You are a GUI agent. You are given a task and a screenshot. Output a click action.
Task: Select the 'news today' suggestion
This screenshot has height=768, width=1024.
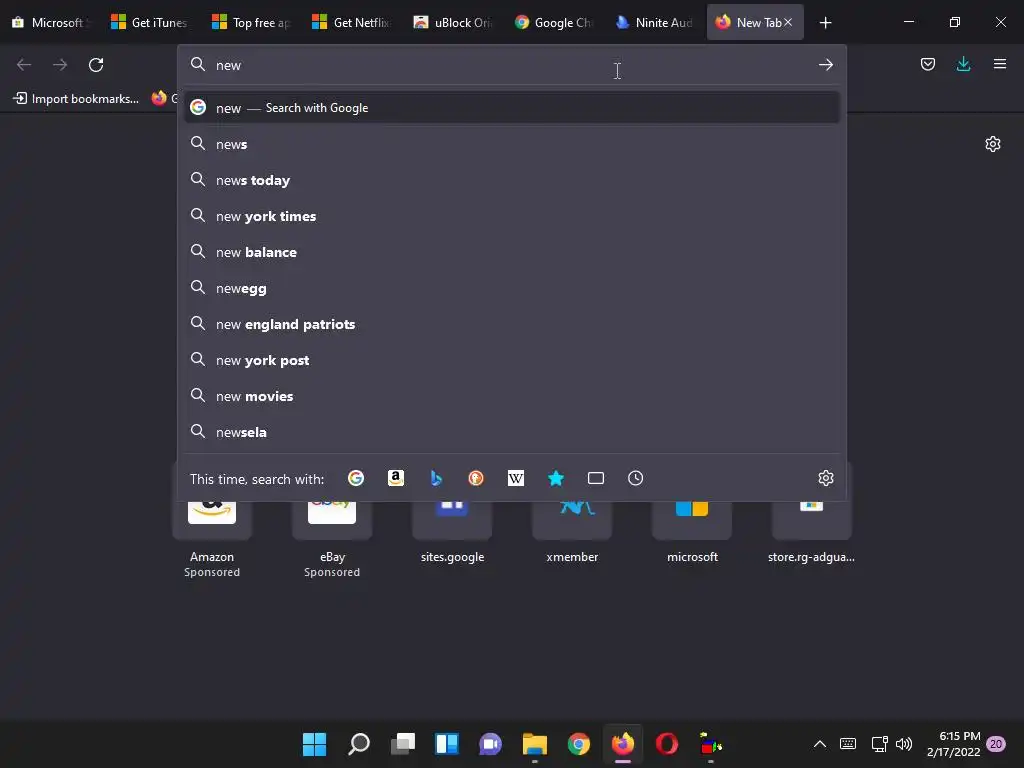pyautogui.click(x=511, y=180)
